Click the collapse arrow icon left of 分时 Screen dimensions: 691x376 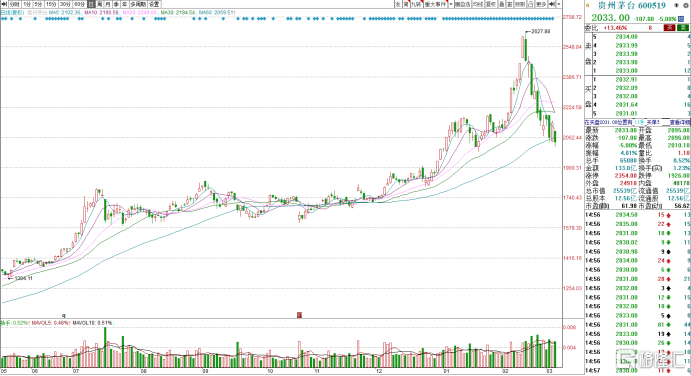point(4,4)
